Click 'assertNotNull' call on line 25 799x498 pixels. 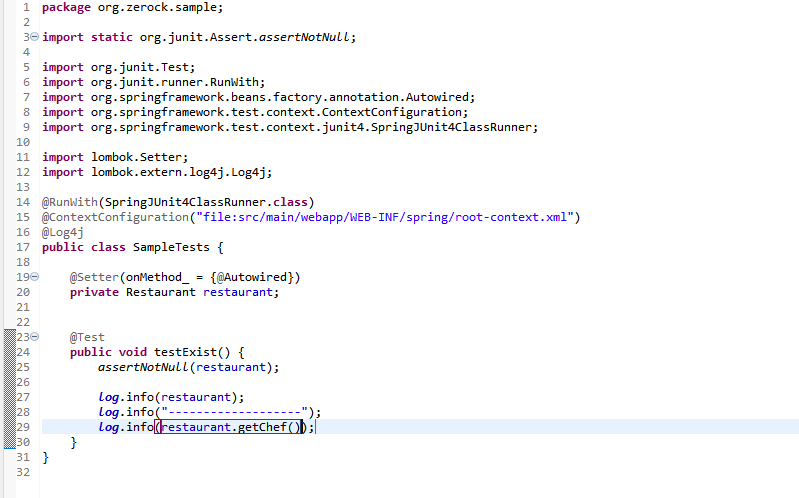(x=143, y=367)
